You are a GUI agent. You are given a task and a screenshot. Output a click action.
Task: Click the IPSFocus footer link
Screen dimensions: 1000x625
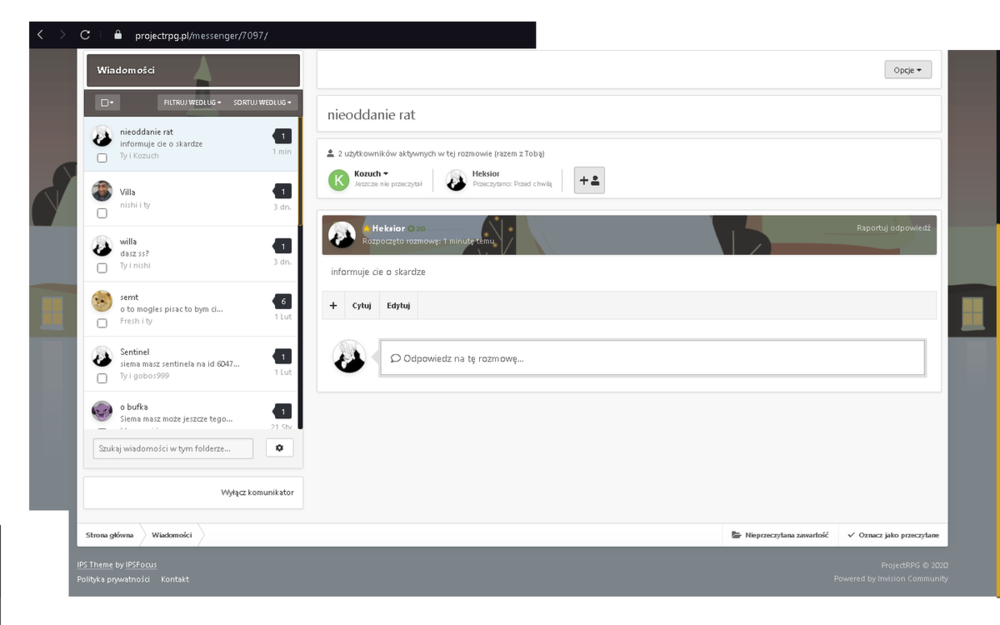pyautogui.click(x=141, y=564)
